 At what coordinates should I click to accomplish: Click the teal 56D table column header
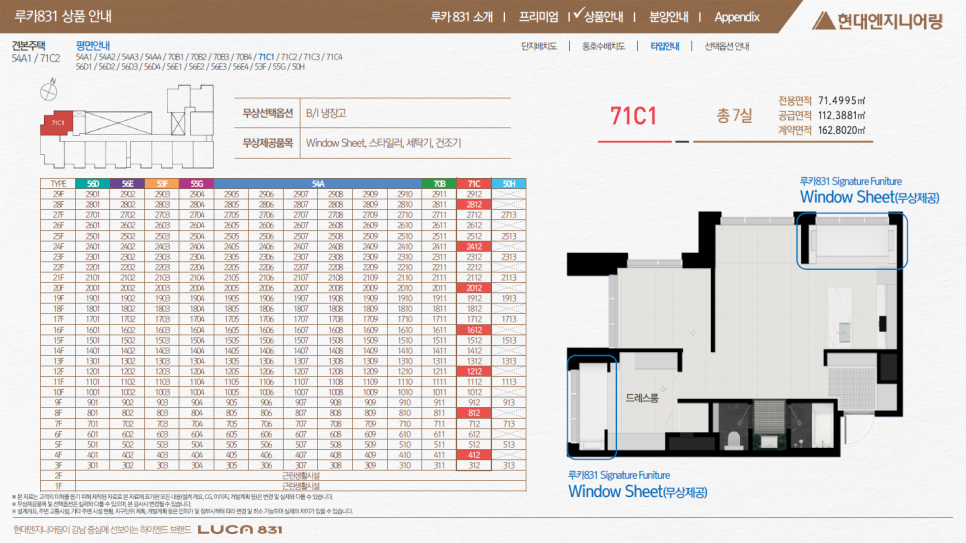pyautogui.click(x=92, y=184)
